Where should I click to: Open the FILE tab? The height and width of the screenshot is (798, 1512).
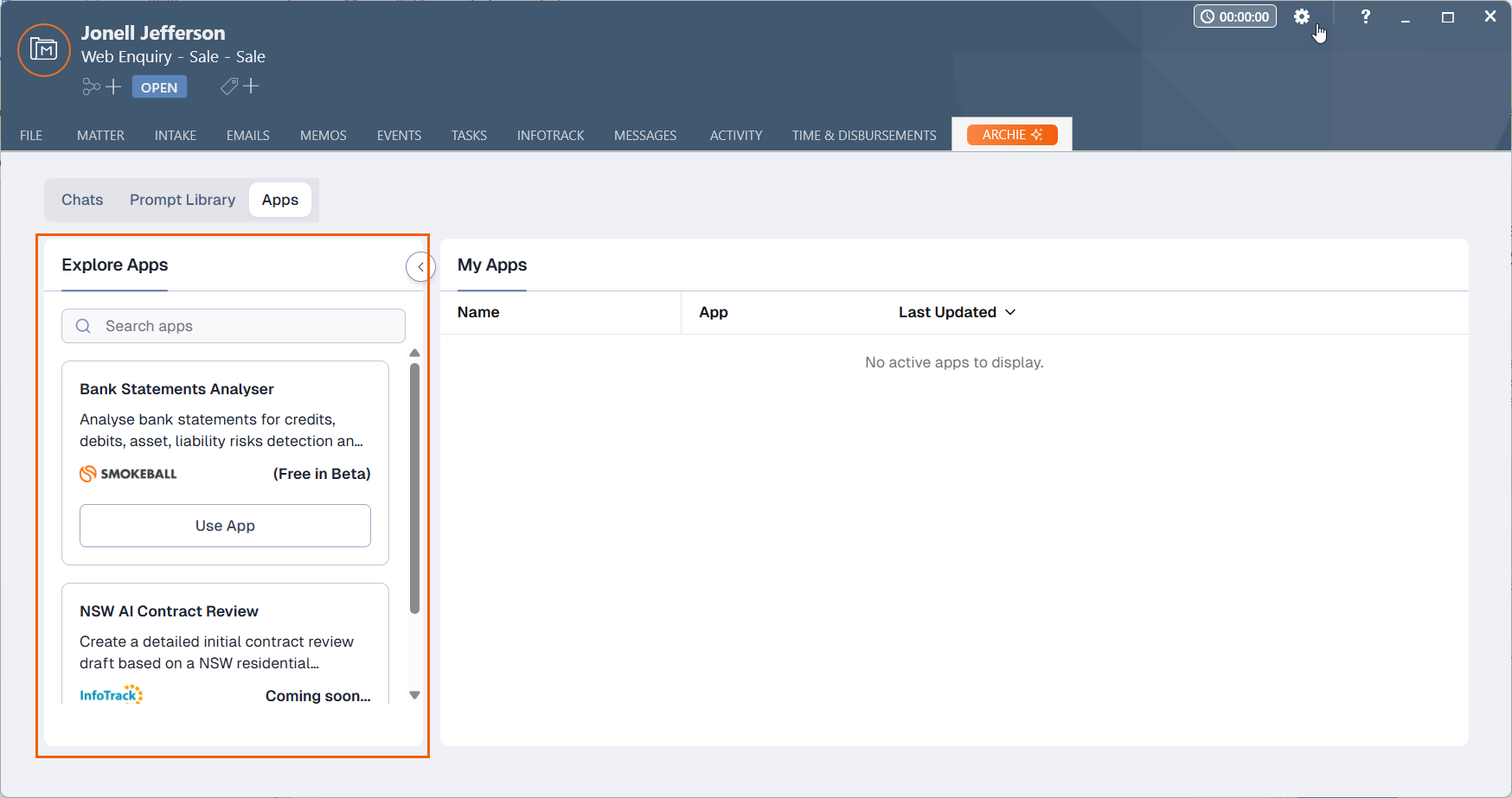point(31,136)
